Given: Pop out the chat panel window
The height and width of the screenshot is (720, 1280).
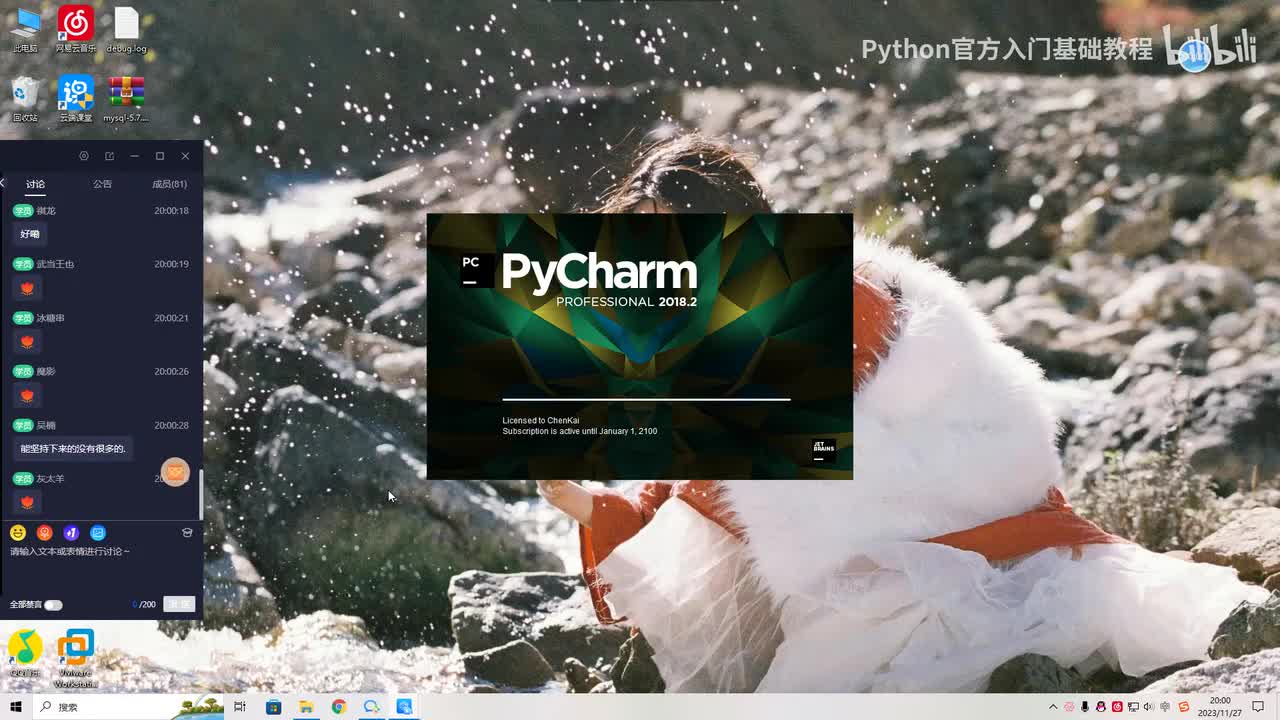Looking at the screenshot, I should (x=109, y=156).
